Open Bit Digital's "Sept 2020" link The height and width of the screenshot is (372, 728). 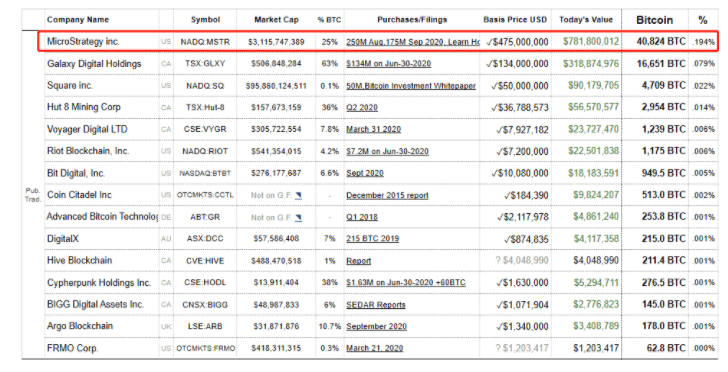[364, 173]
